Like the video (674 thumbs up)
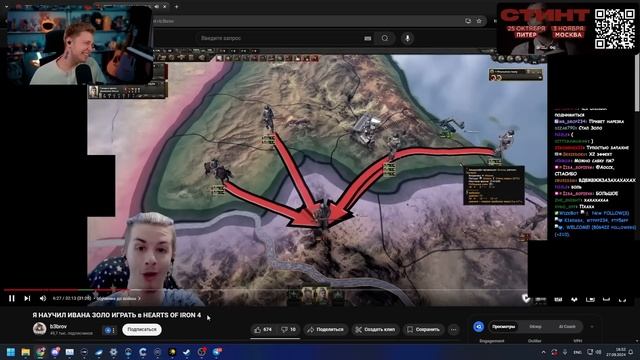 263,329
